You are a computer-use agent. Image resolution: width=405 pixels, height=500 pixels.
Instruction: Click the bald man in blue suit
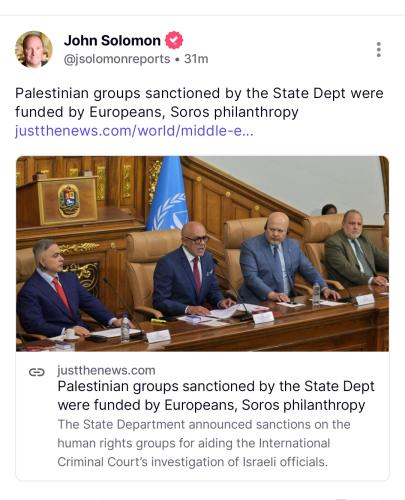tap(280, 258)
